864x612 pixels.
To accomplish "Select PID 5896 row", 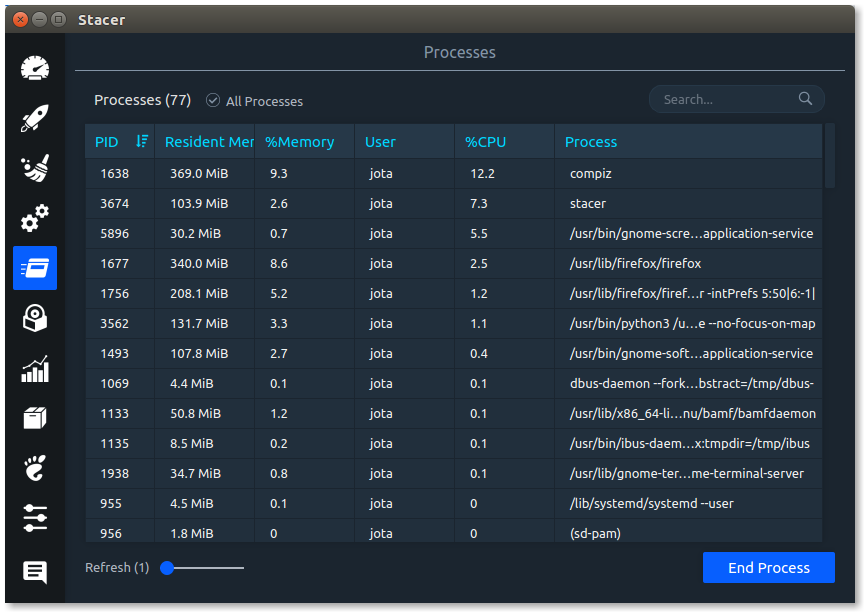I will (453, 234).
